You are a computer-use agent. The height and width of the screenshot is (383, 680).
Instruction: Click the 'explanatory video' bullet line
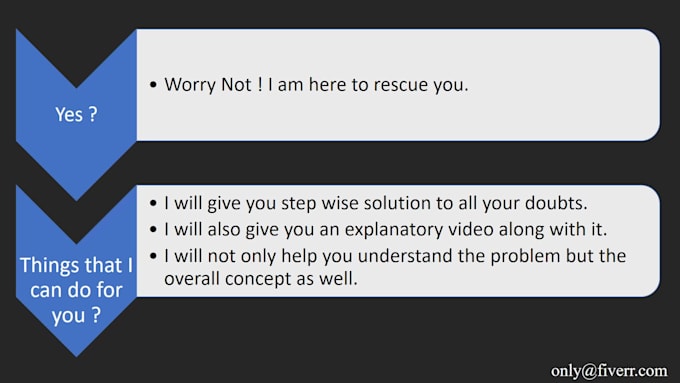[386, 229]
